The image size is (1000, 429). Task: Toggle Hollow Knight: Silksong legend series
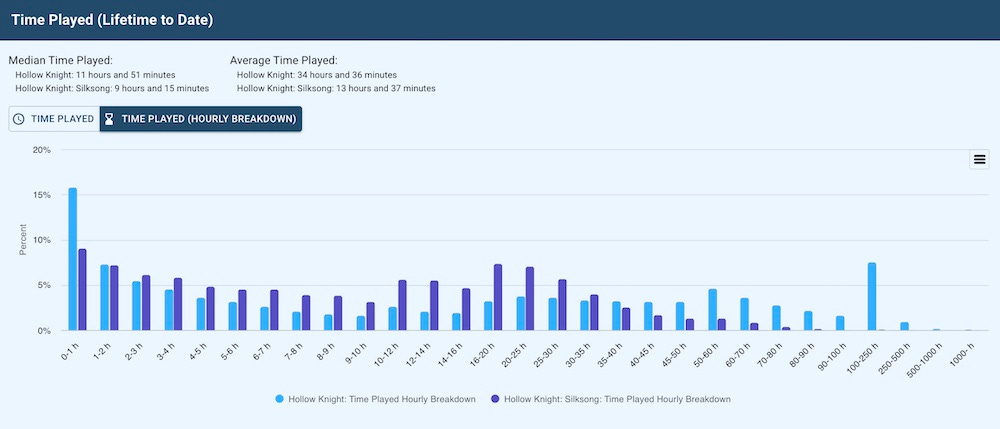[x=610, y=399]
